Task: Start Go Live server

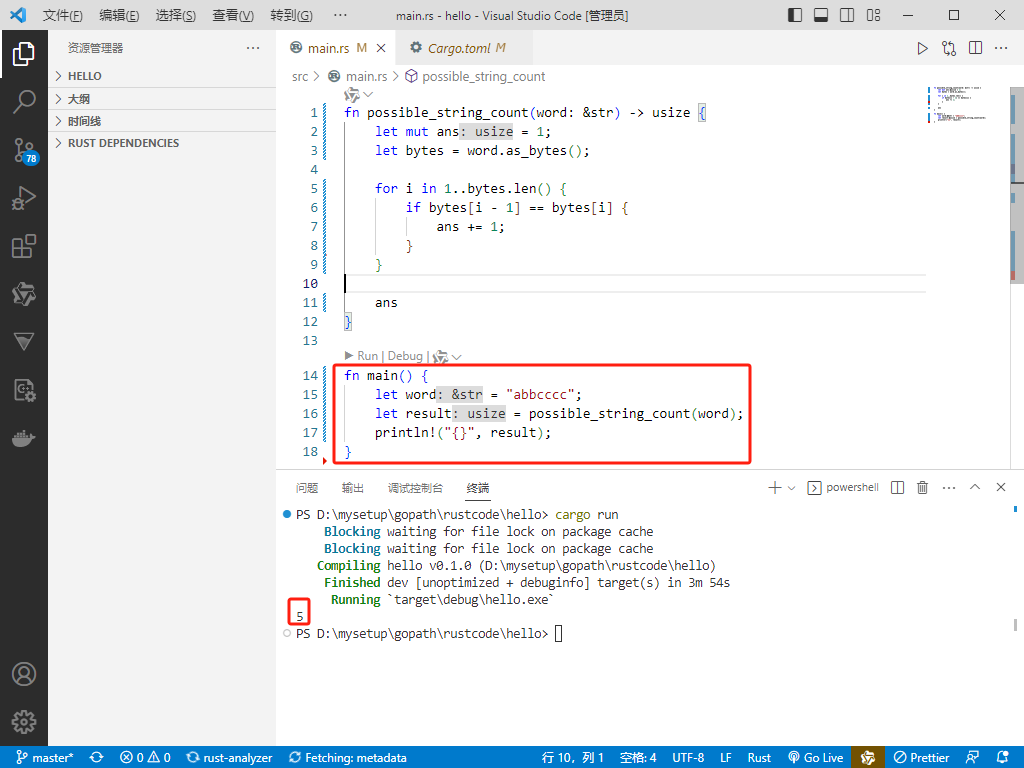Action: click(816, 758)
